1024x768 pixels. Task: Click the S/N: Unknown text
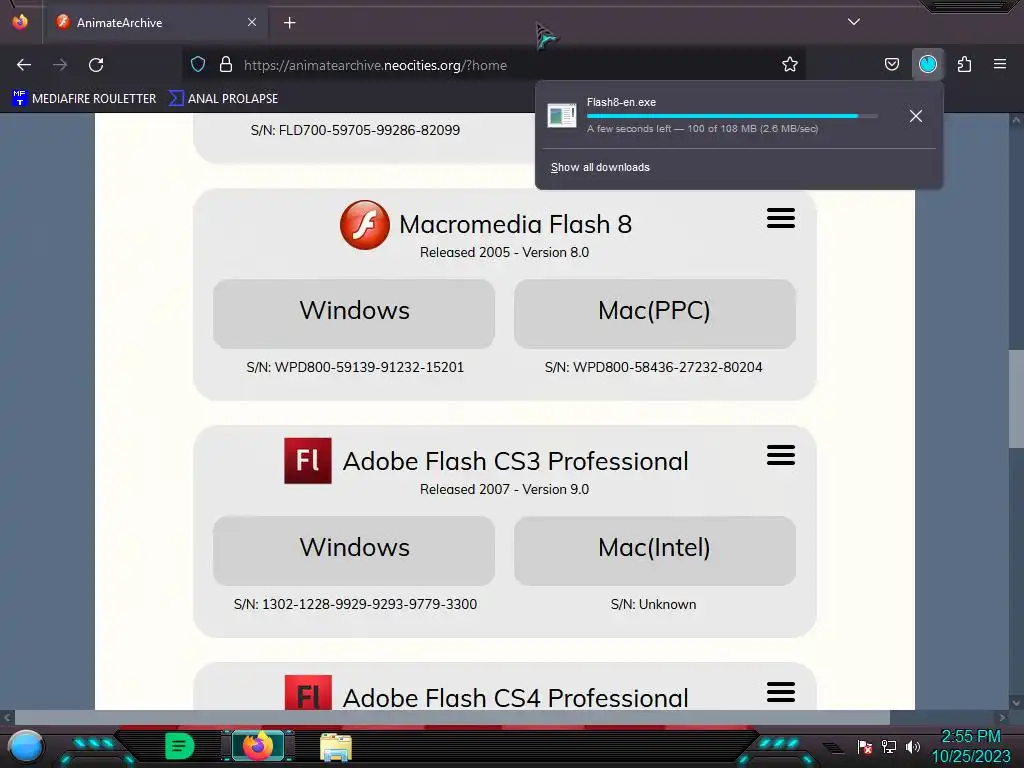653,605
